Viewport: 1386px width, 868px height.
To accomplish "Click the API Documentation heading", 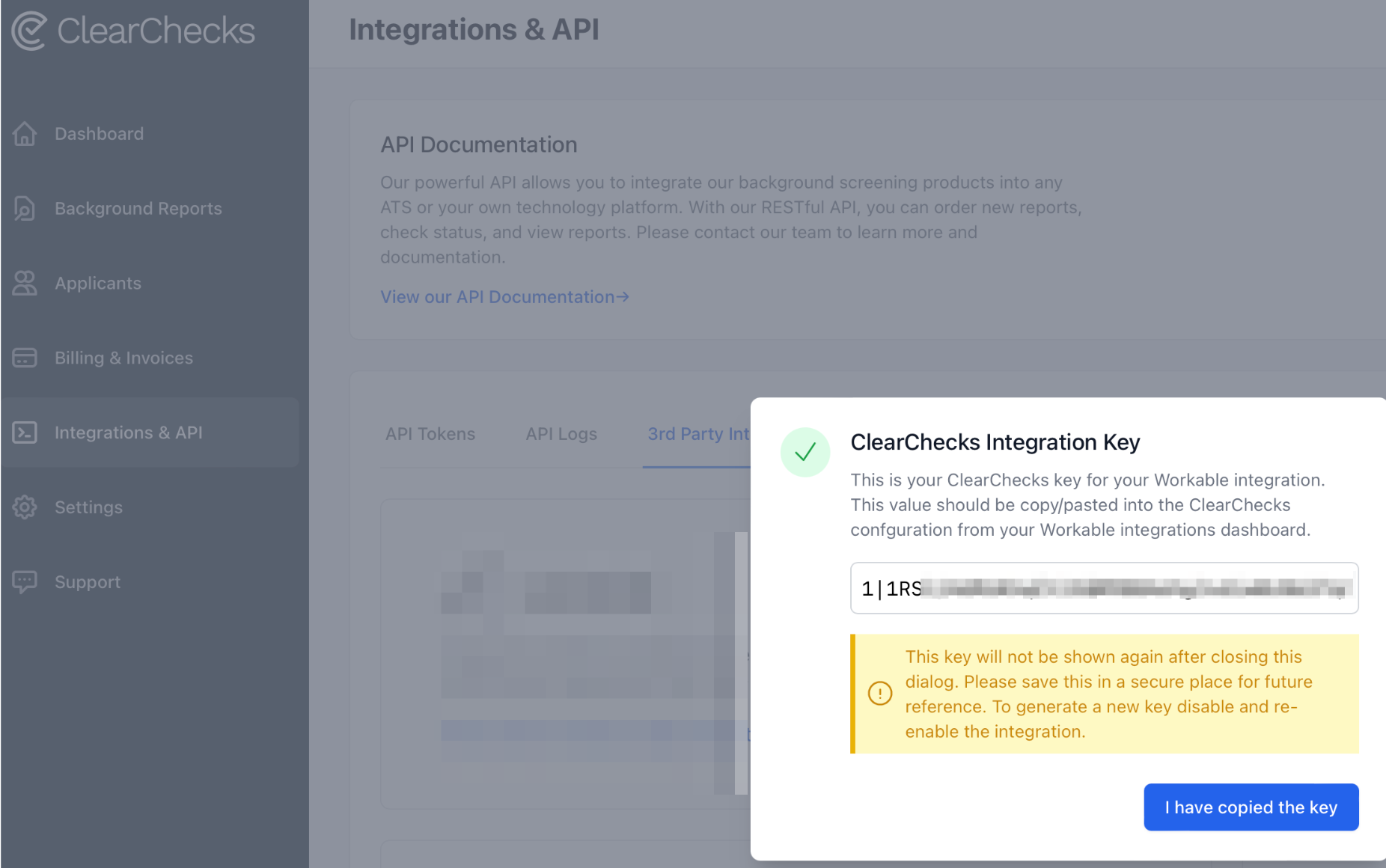I will (479, 144).
